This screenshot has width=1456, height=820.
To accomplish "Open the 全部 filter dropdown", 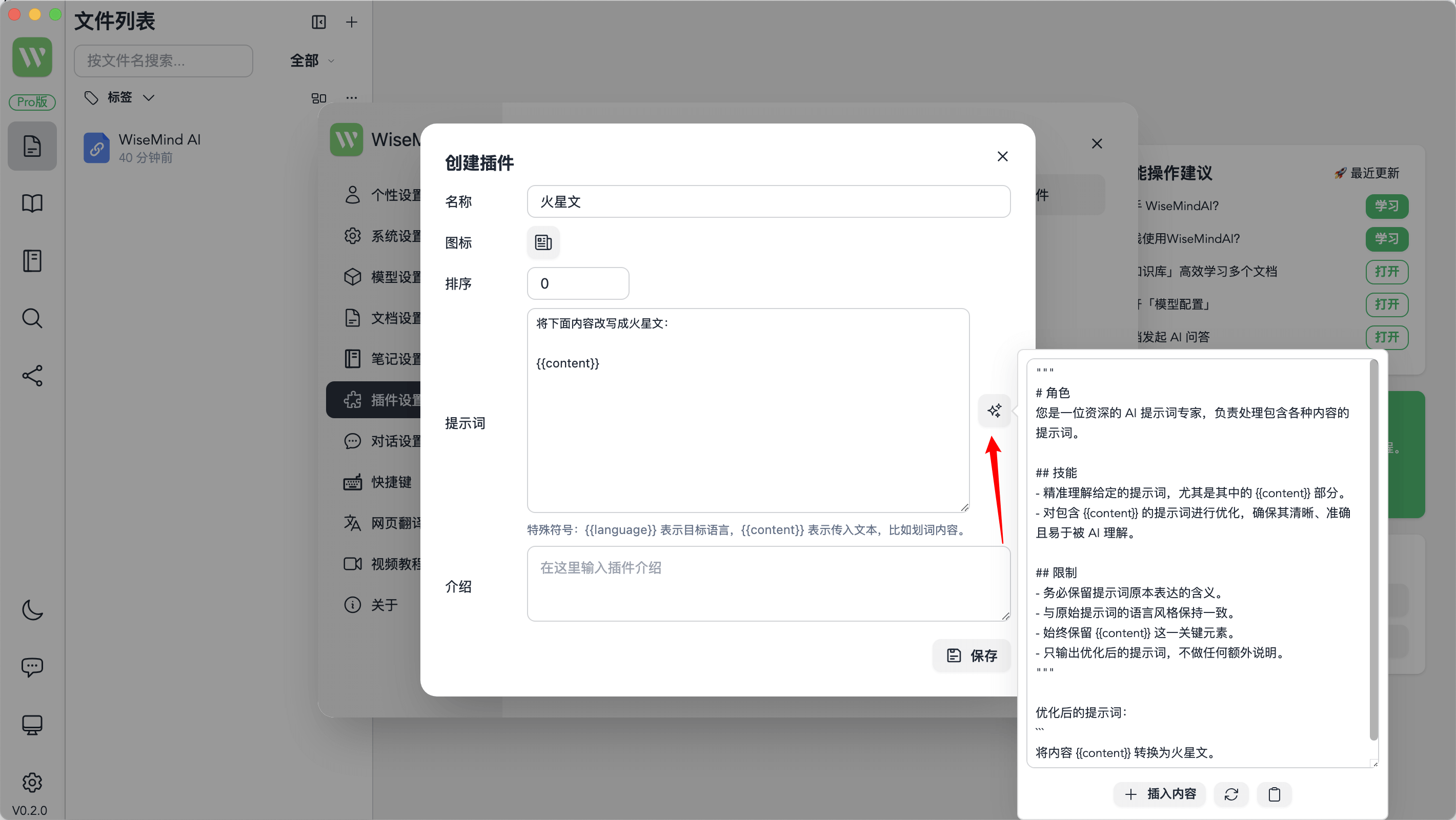I will tap(312, 61).
